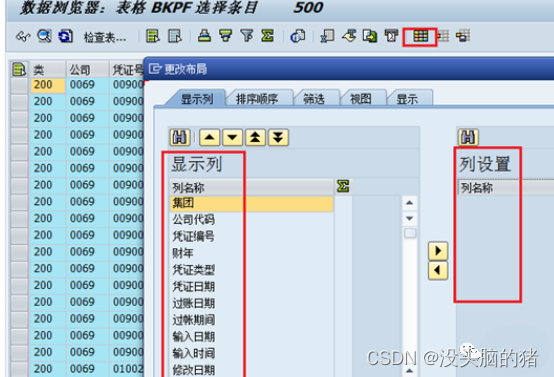Click the word processing export icon
Image resolution: width=554 pixels, height=377 pixels.
[327, 36]
